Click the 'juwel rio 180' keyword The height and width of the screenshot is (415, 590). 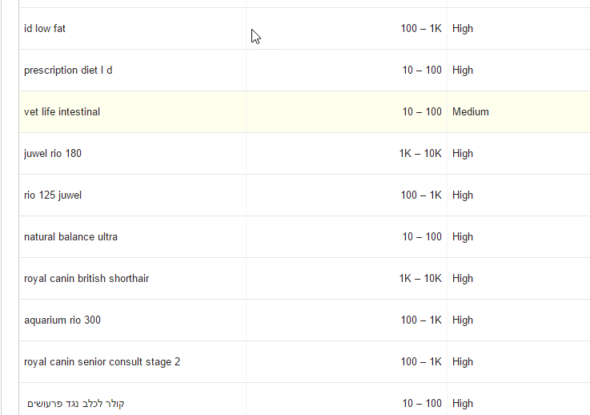click(x=53, y=154)
